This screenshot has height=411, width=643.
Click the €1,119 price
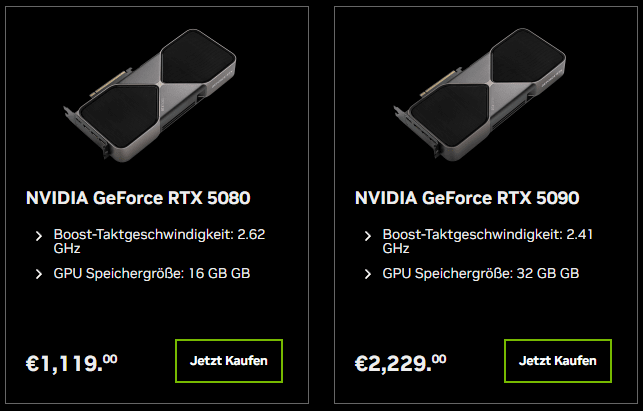[x=70, y=361]
